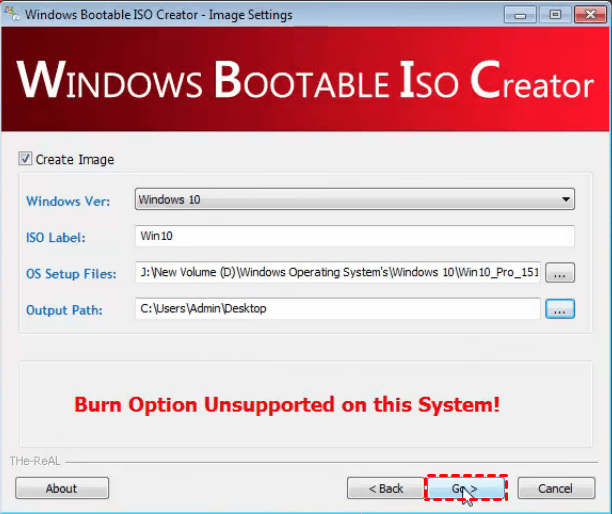612x514 pixels.
Task: Click the 'Windows Ver:' label
Action: [x=68, y=201]
